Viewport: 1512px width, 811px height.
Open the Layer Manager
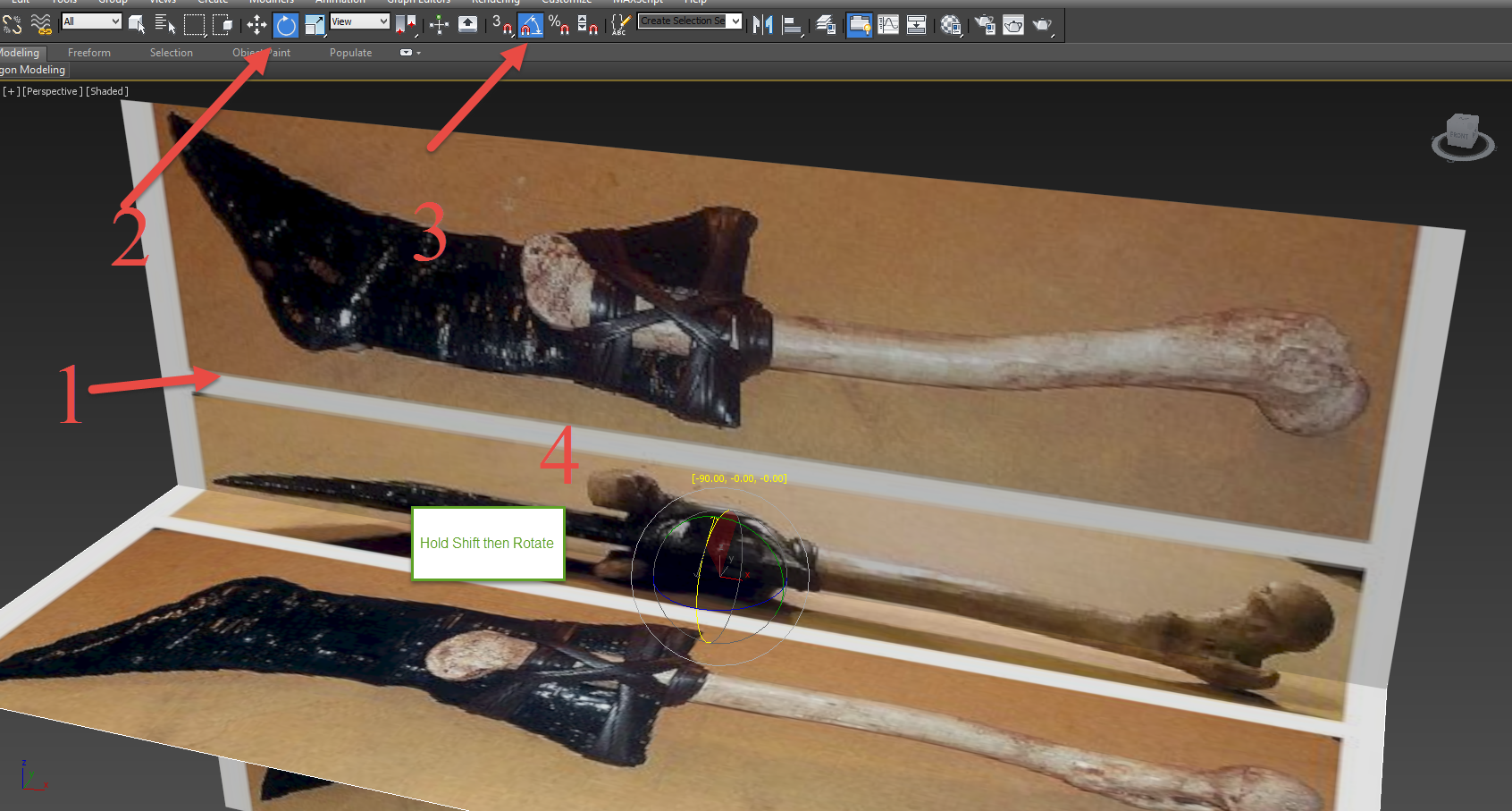click(826, 24)
